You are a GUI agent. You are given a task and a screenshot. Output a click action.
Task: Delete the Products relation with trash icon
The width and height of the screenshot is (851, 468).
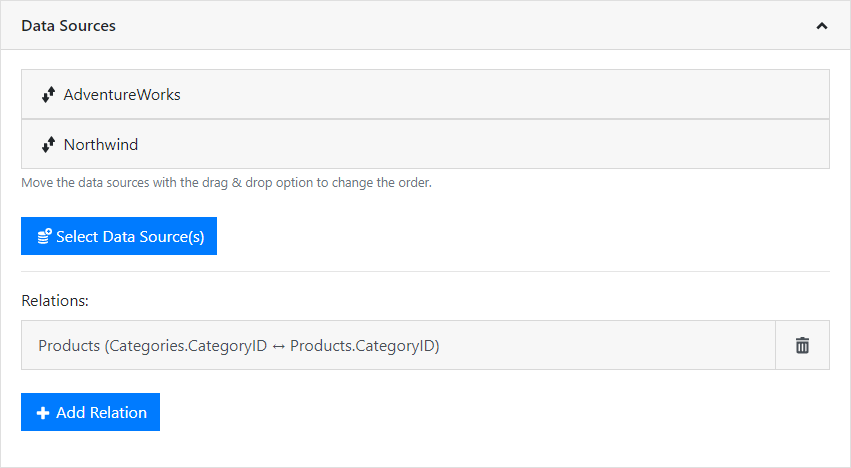(x=802, y=345)
